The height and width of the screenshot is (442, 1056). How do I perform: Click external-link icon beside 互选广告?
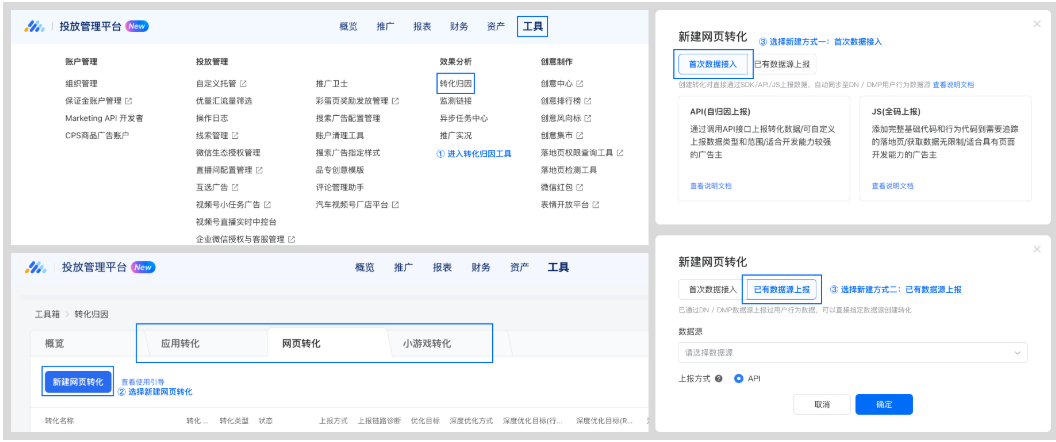coord(235,187)
